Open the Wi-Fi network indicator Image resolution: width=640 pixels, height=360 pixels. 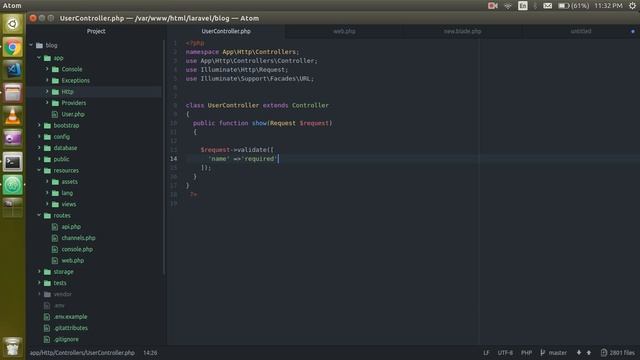pos(508,6)
